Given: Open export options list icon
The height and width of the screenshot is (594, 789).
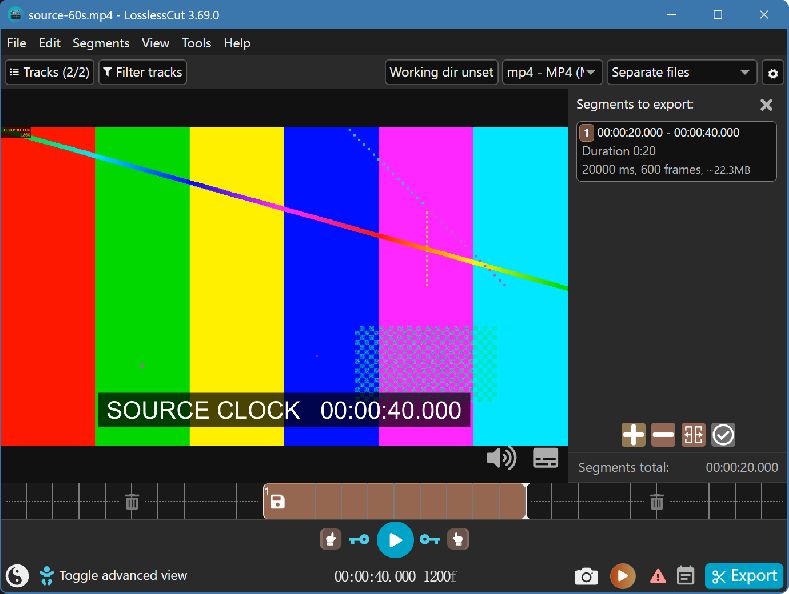Looking at the screenshot, I should coord(685,576).
